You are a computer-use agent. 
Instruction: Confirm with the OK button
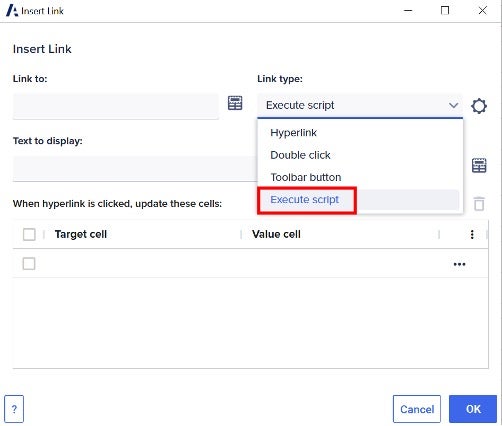473,409
